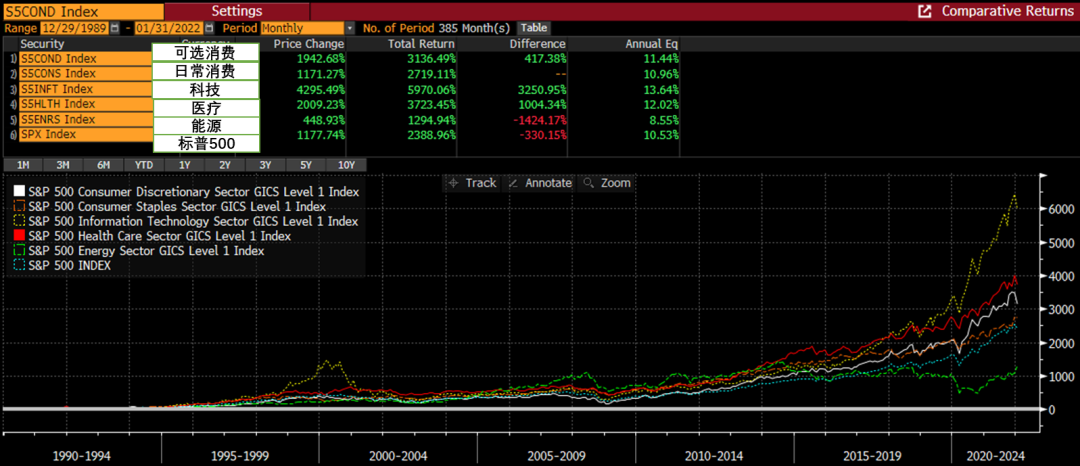The image size is (1080, 466).
Task: Select the SPX Index security field
Action: pos(86,134)
